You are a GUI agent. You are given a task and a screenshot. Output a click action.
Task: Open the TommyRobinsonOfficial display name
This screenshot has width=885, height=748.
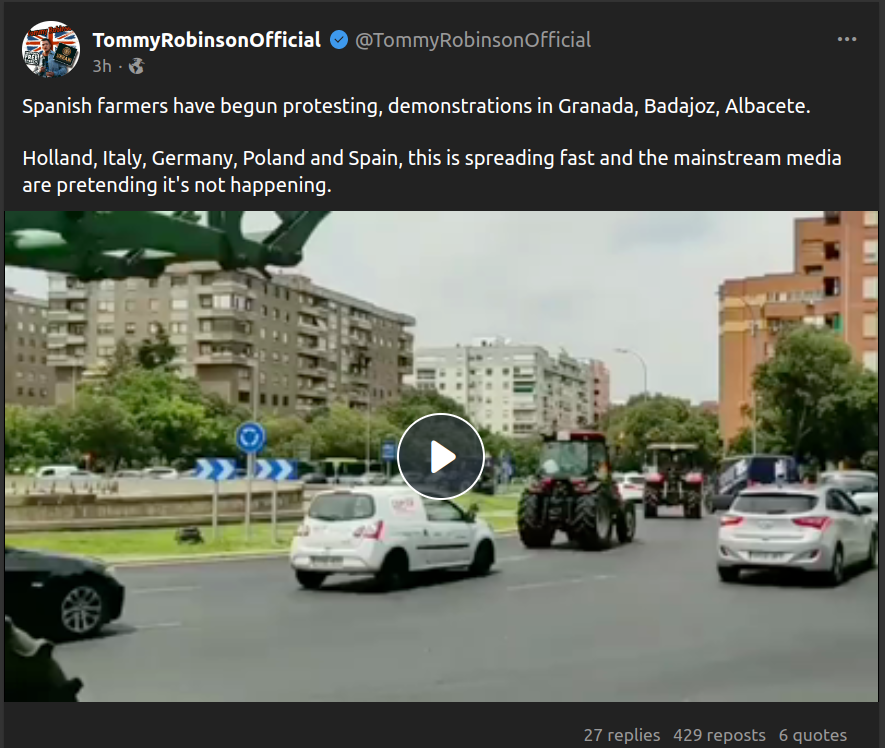click(x=207, y=40)
